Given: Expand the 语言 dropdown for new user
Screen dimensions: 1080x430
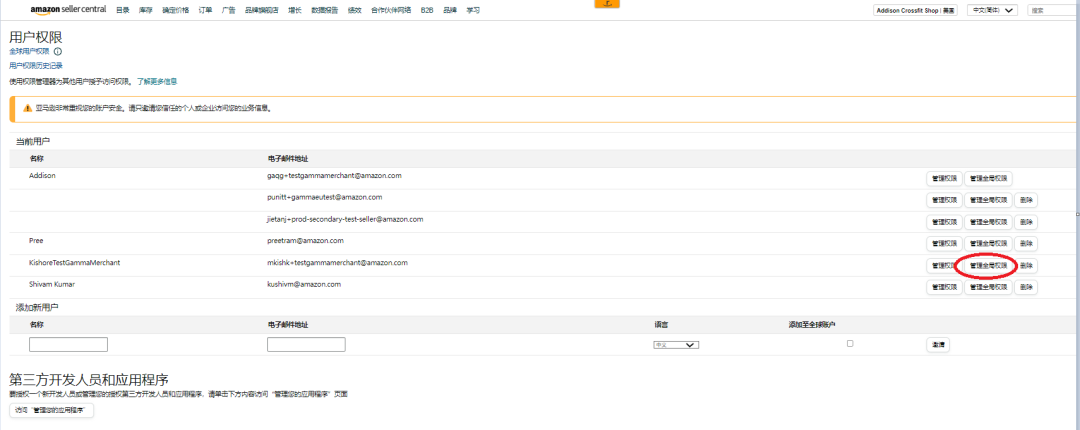Looking at the screenshot, I should pos(675,345).
